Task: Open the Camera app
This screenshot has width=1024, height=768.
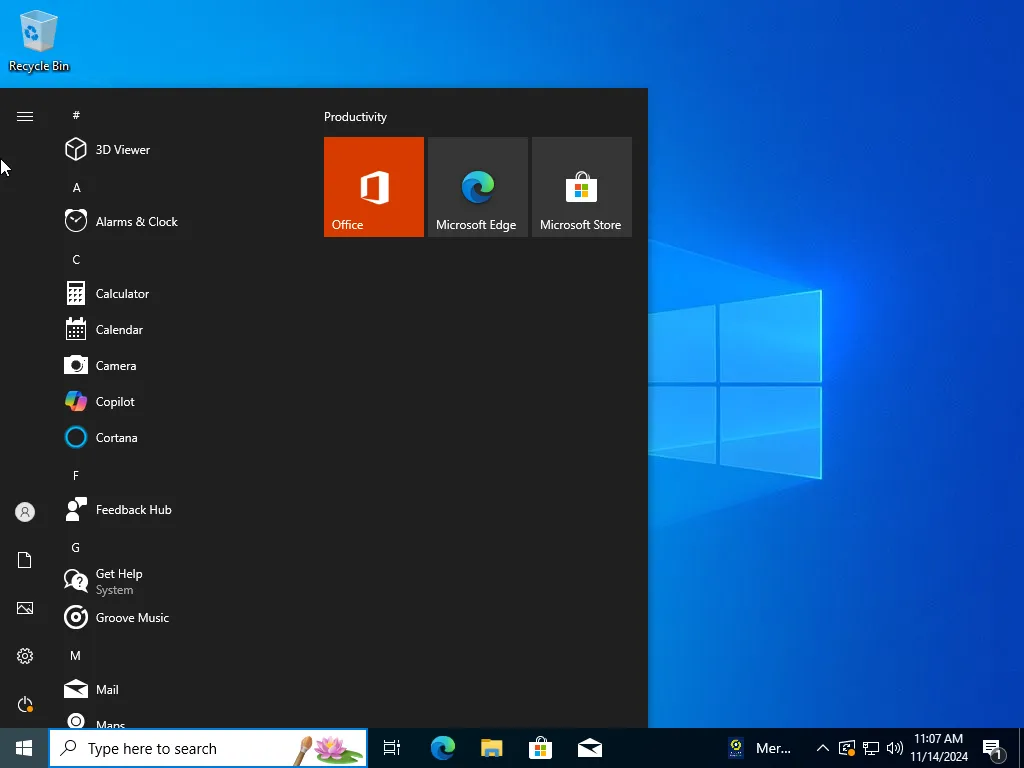Action: [x=115, y=365]
